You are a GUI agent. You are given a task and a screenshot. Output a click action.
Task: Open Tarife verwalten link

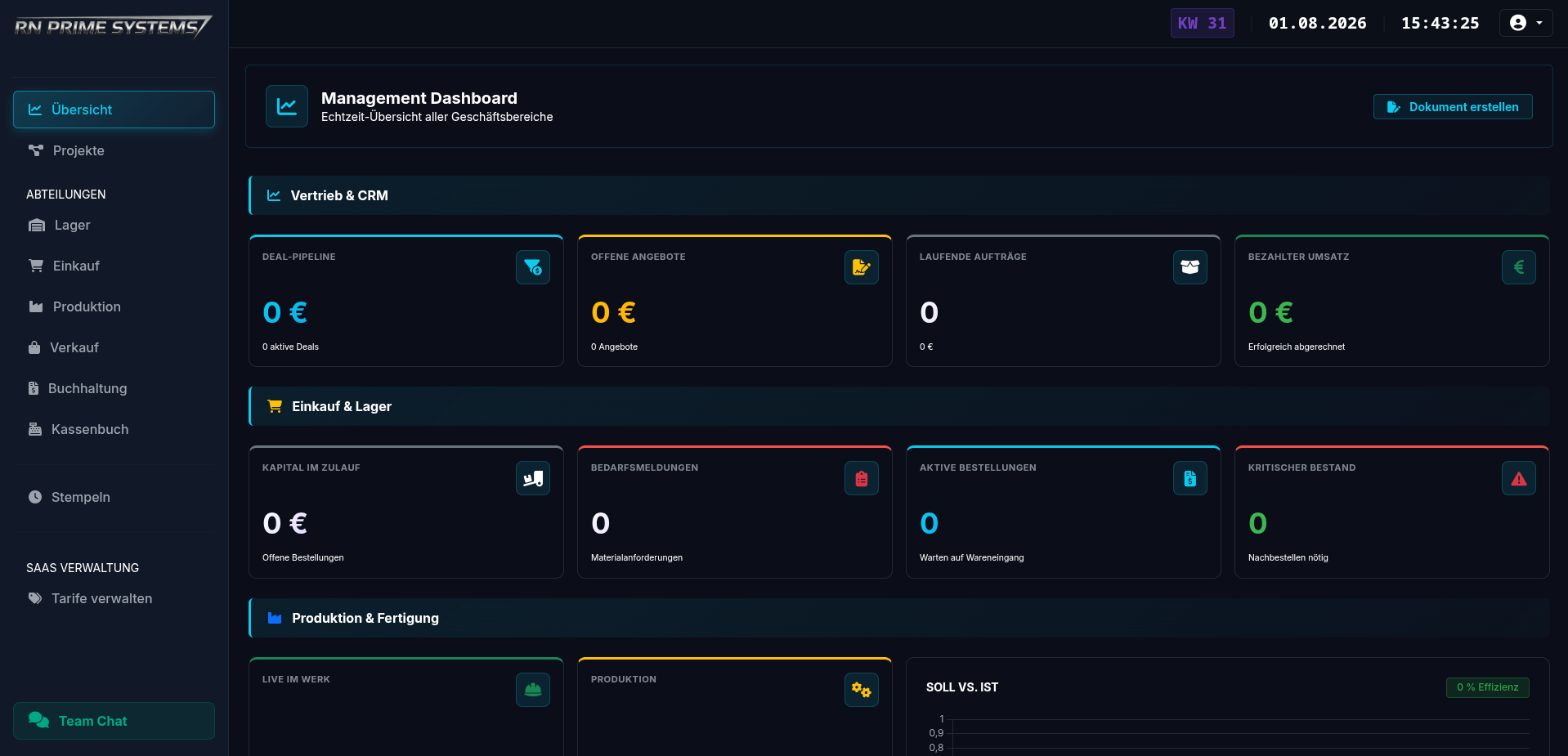coord(114,598)
